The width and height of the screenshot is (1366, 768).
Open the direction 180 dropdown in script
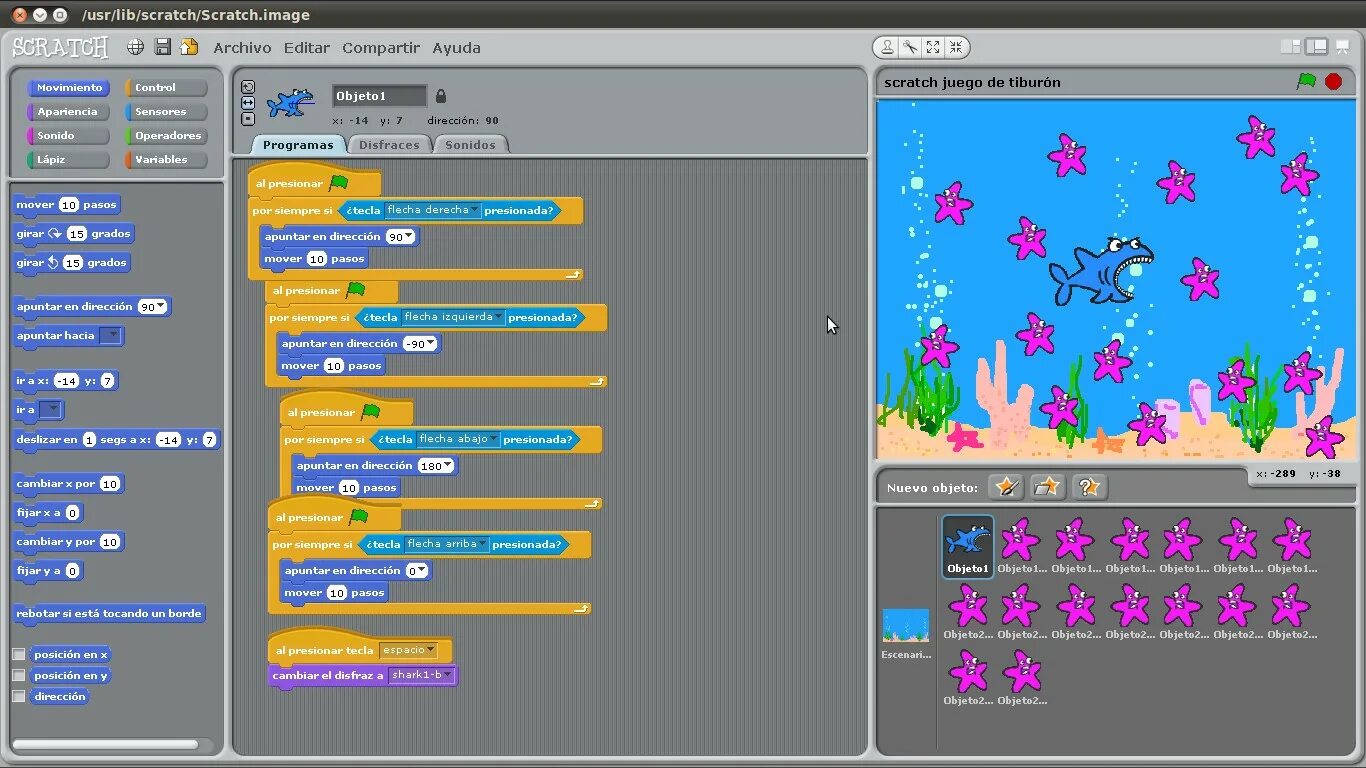436,465
